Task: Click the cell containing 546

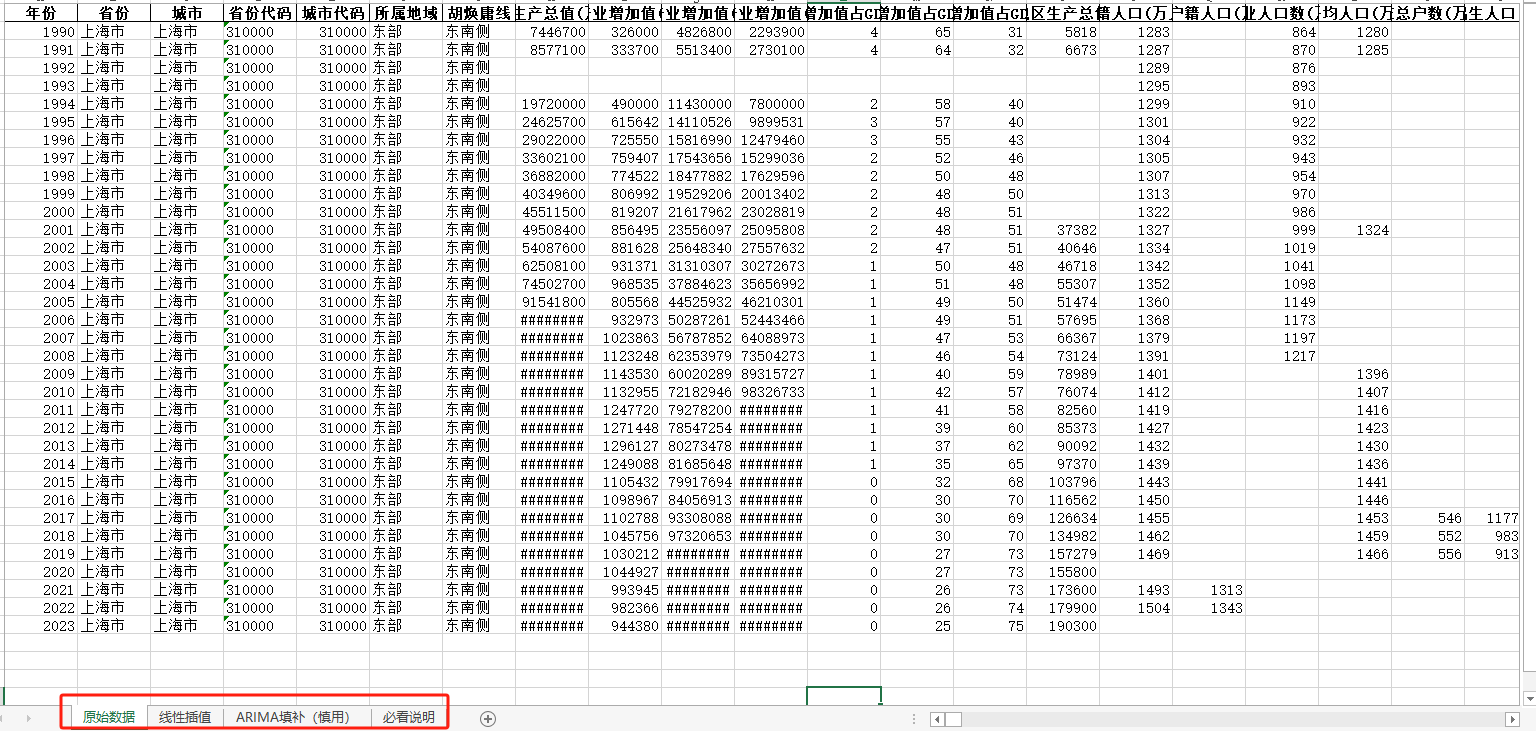Action: 1428,518
